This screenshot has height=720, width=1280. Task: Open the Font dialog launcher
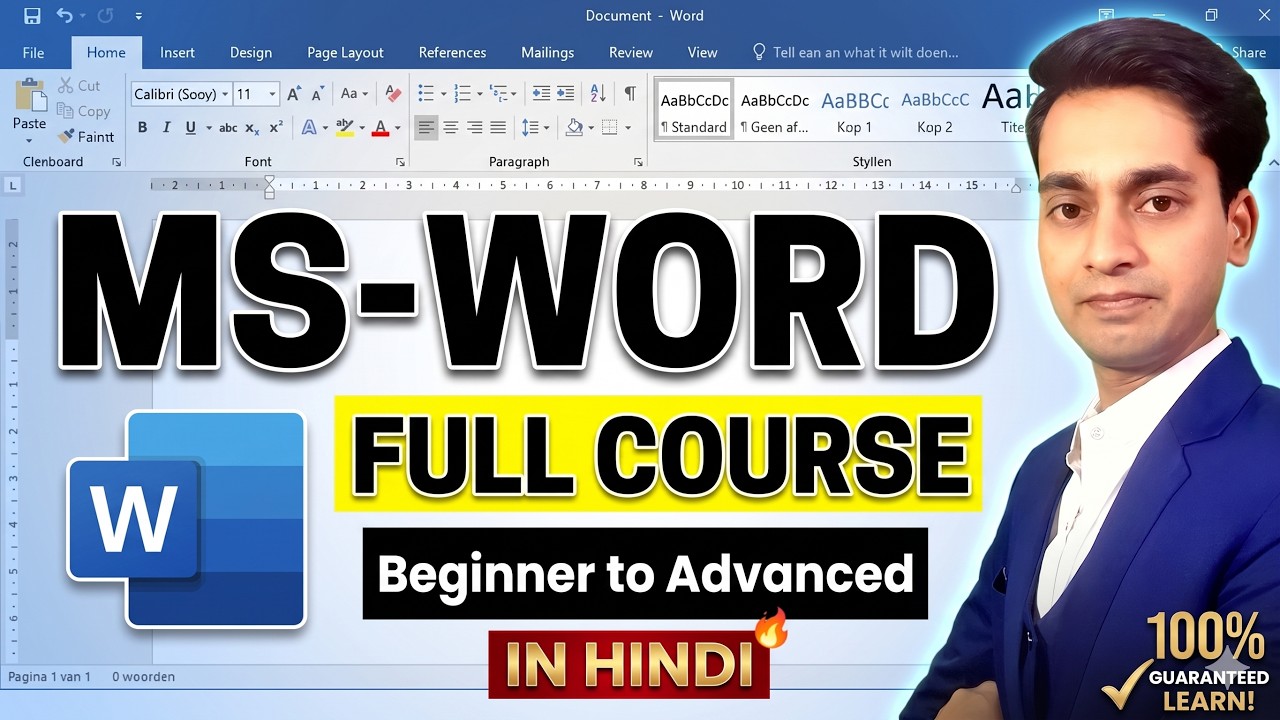click(x=400, y=162)
